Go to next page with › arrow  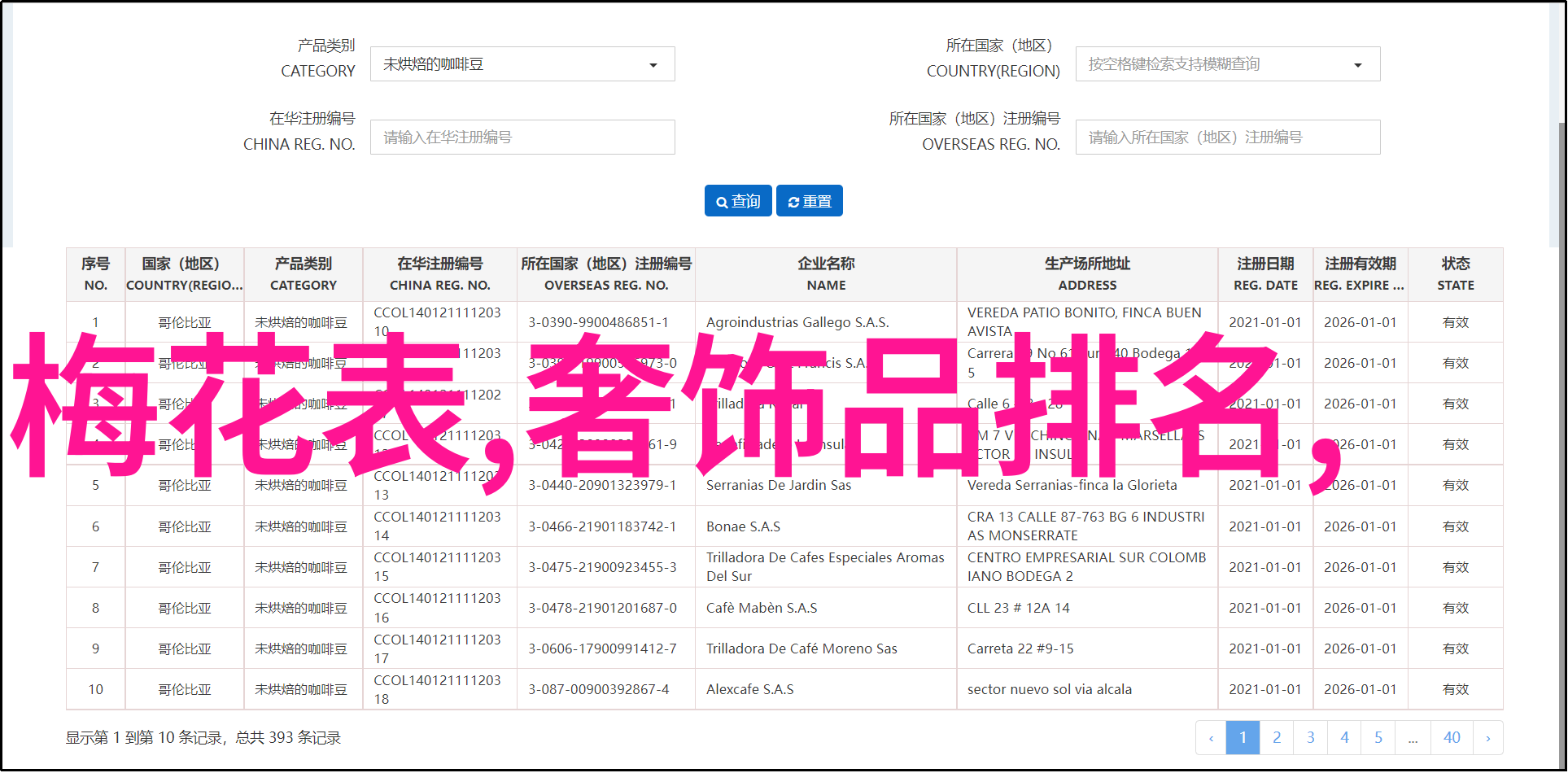tap(1488, 738)
